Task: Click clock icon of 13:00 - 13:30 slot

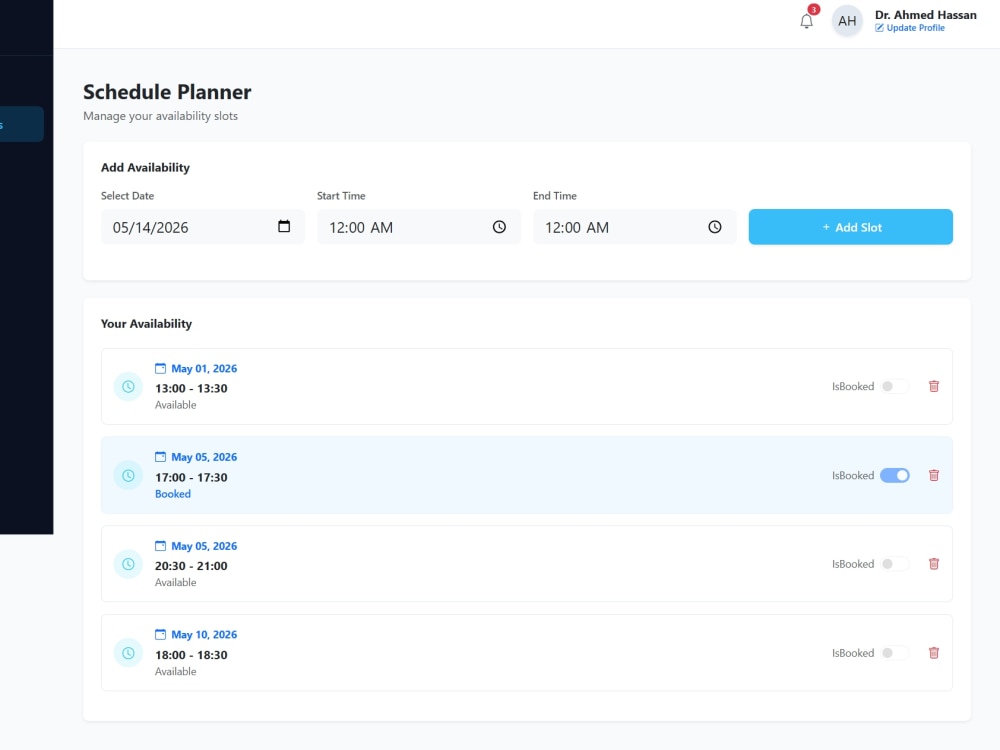Action: [x=128, y=386]
